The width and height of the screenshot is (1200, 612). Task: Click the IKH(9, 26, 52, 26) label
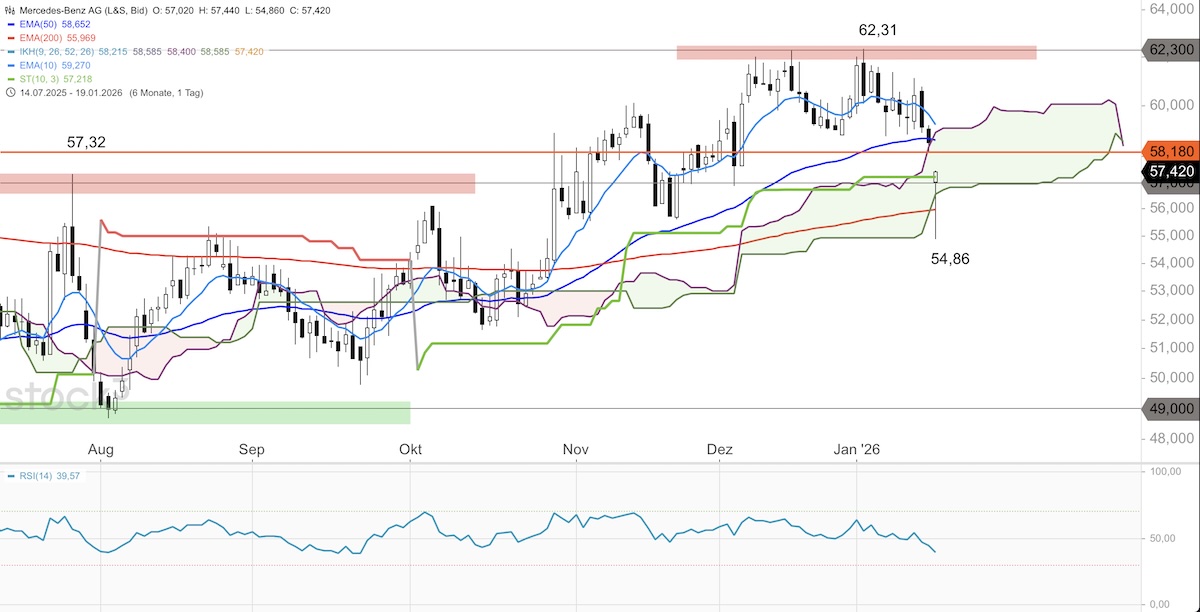click(56, 50)
